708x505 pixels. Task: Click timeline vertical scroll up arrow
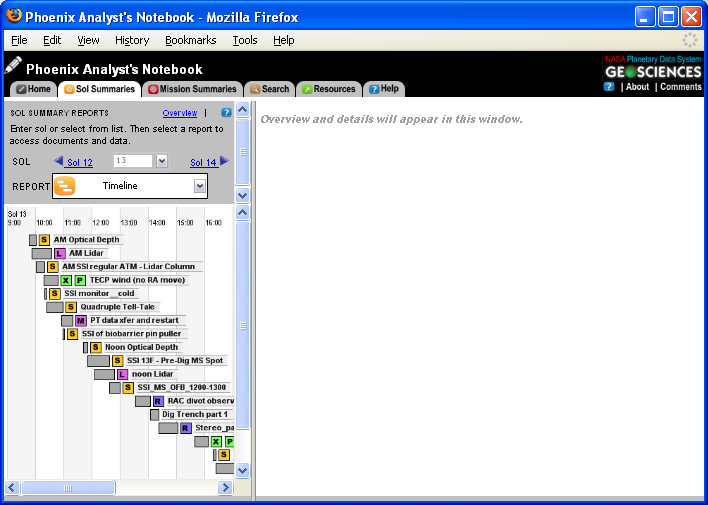coord(242,212)
